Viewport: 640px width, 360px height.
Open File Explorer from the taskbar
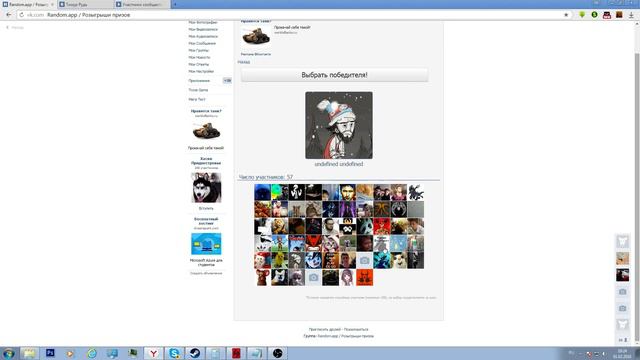point(29,353)
